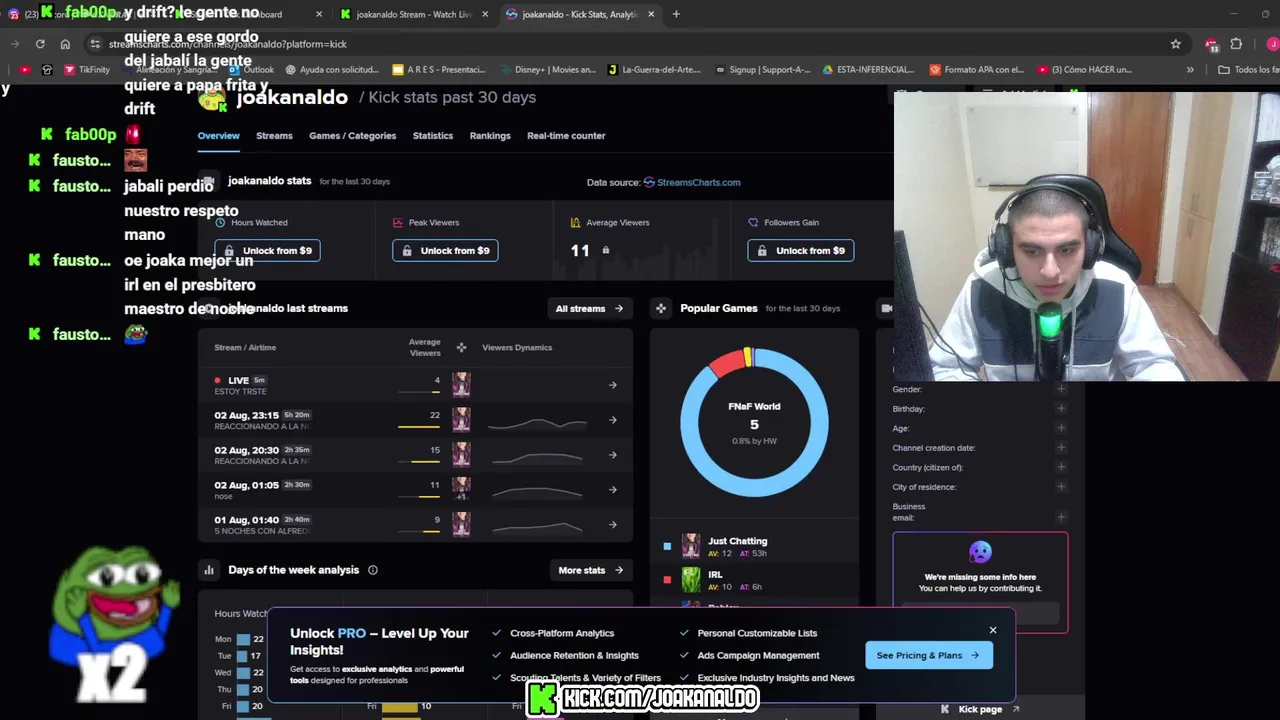Click the Days of the week analysis info icon

point(373,570)
